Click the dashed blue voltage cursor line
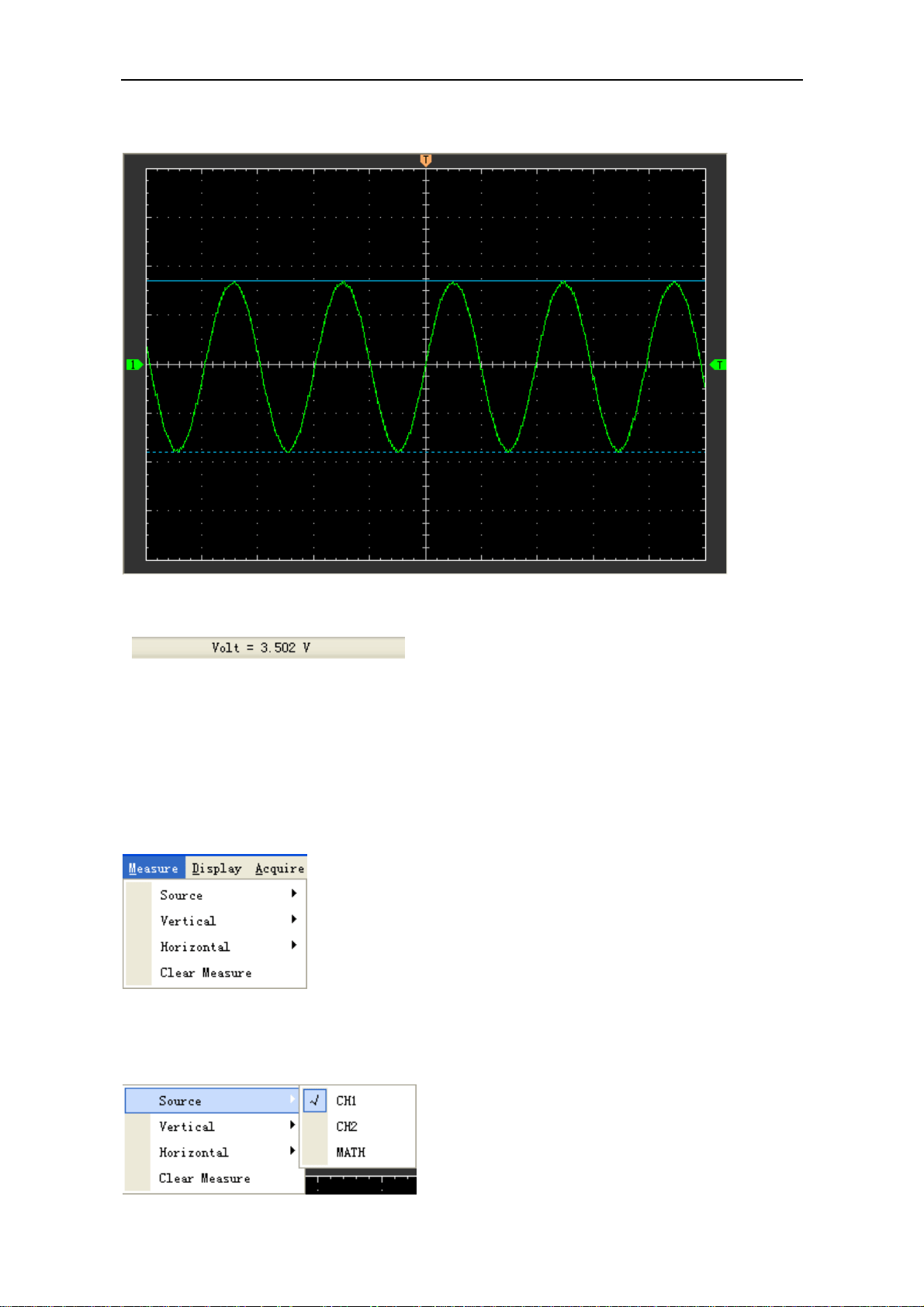 pos(425,451)
